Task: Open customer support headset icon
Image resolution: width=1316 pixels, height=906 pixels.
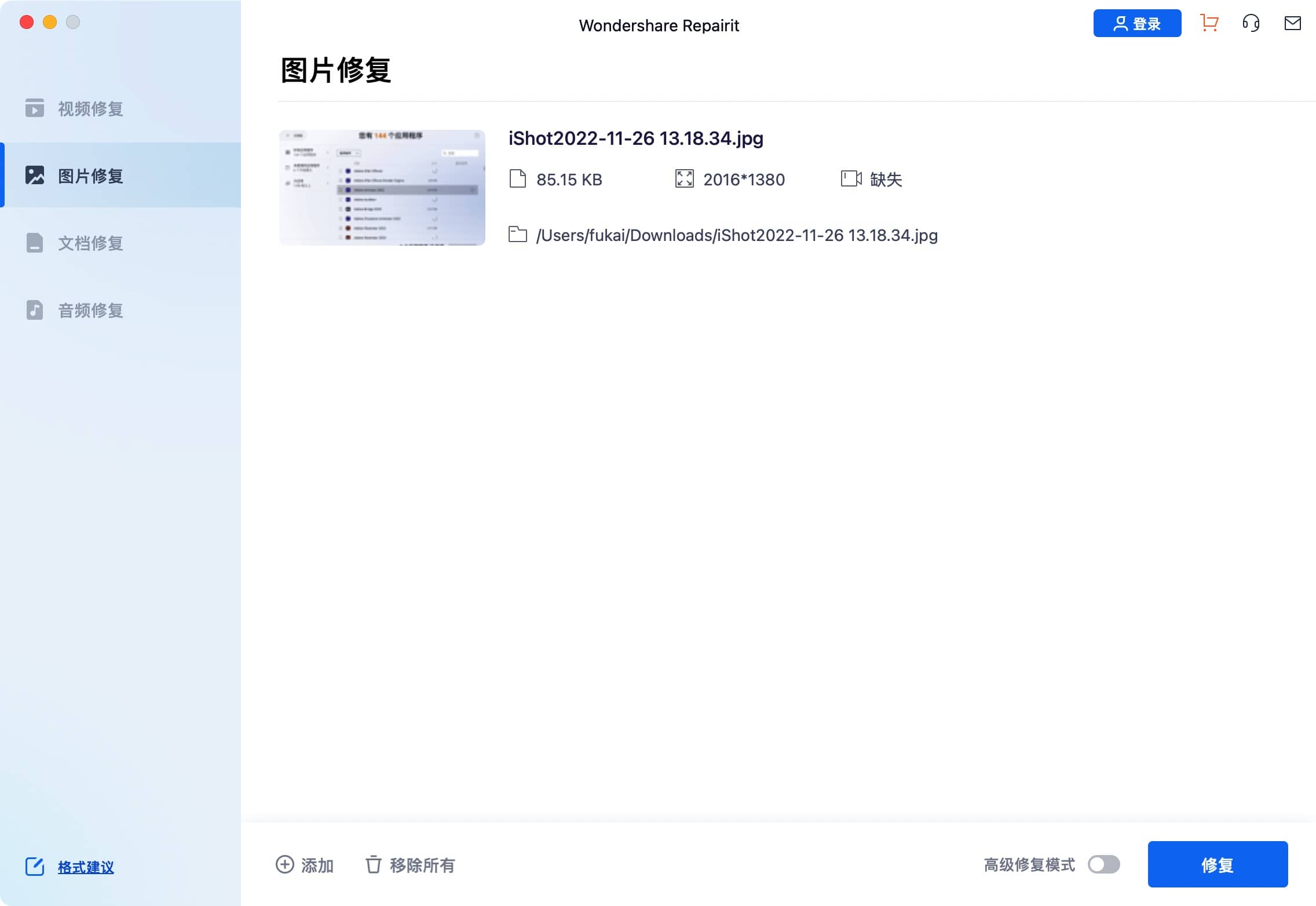Action: click(x=1251, y=23)
